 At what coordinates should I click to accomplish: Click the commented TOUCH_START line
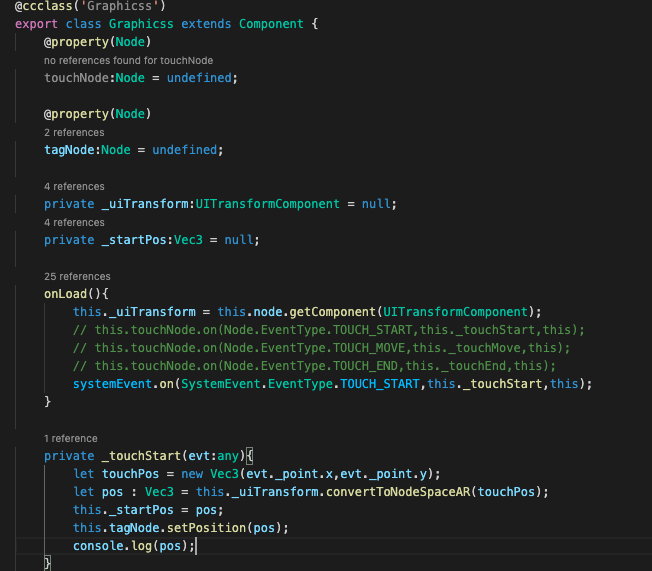[x=328, y=330]
